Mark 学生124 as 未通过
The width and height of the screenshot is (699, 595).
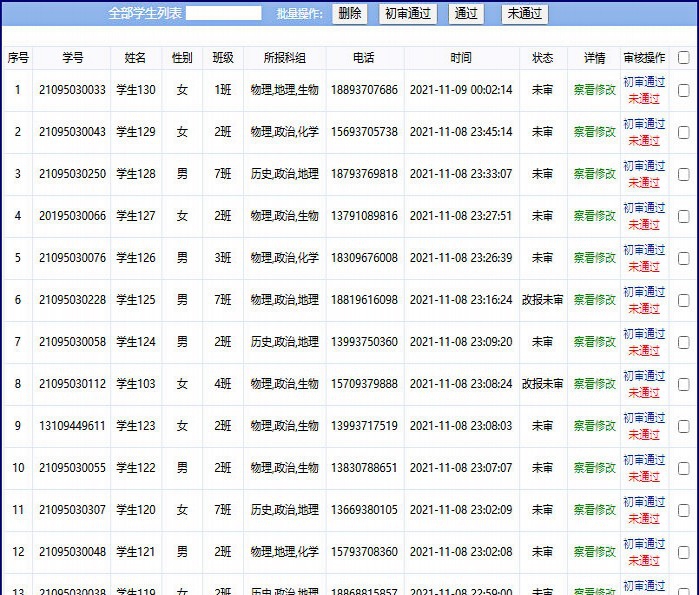[644, 350]
